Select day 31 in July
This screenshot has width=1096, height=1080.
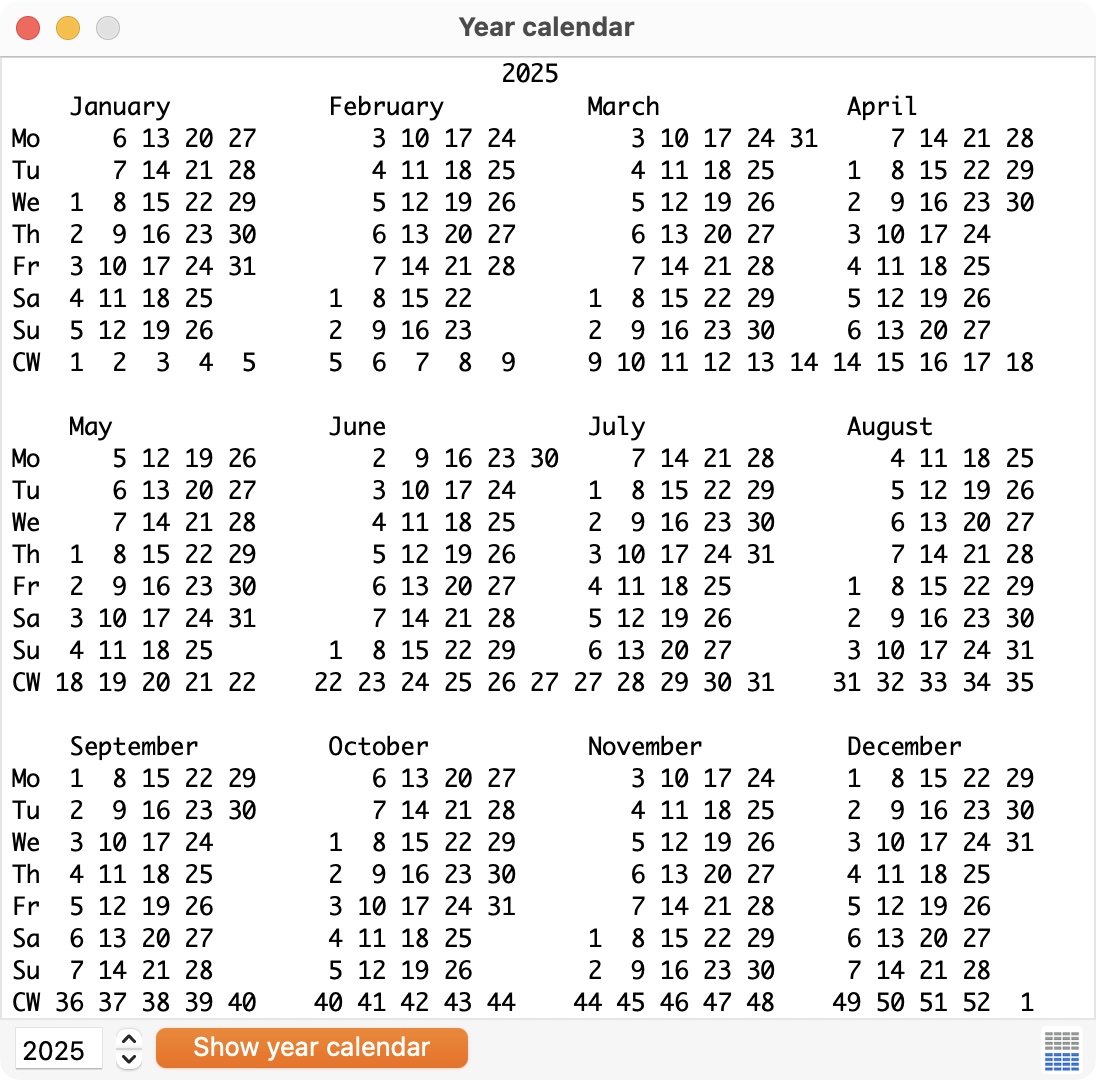click(x=760, y=554)
